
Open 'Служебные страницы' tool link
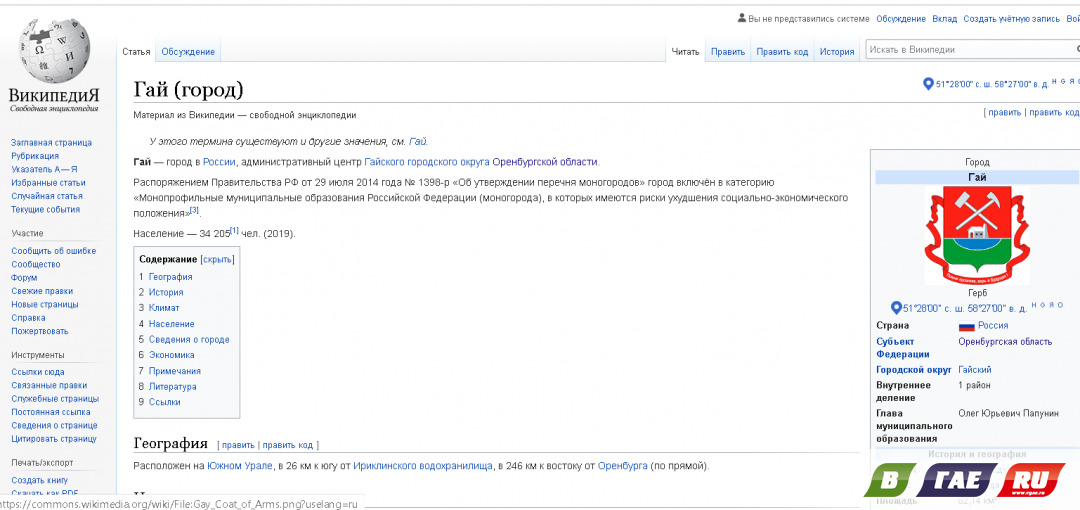click(55, 398)
